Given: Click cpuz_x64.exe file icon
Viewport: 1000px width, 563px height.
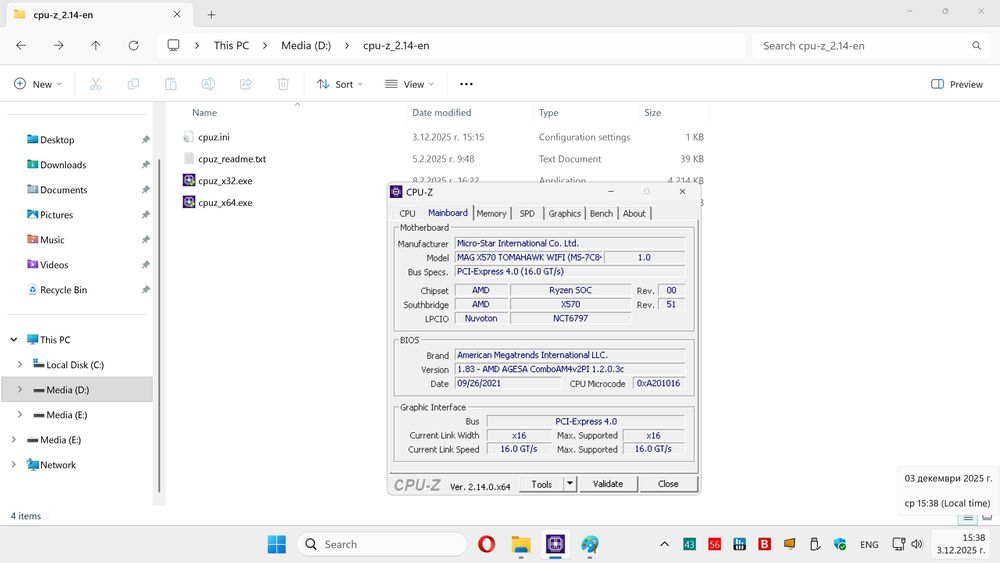Looking at the screenshot, I should point(189,202).
